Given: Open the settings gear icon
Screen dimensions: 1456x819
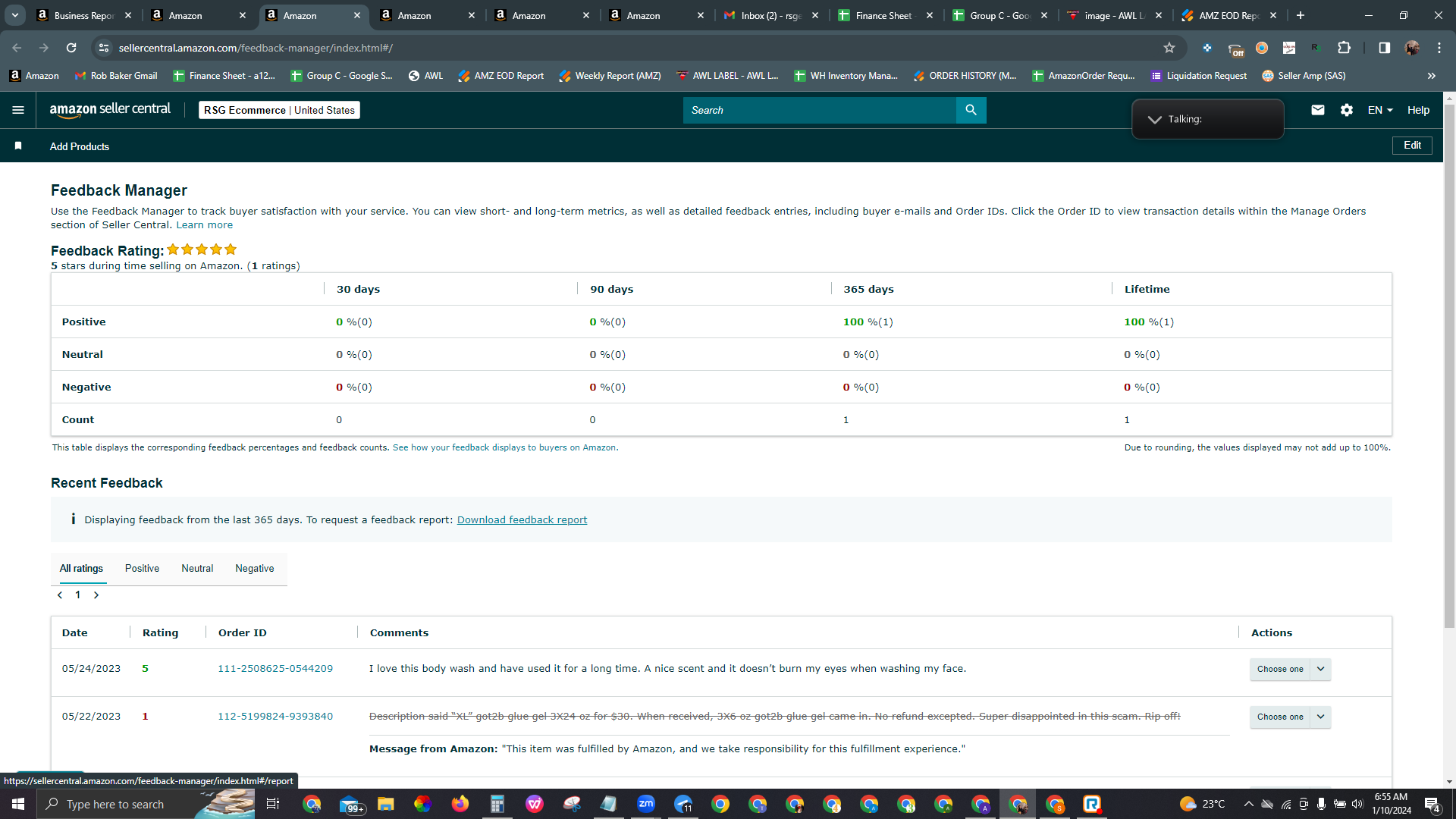Looking at the screenshot, I should (1347, 110).
